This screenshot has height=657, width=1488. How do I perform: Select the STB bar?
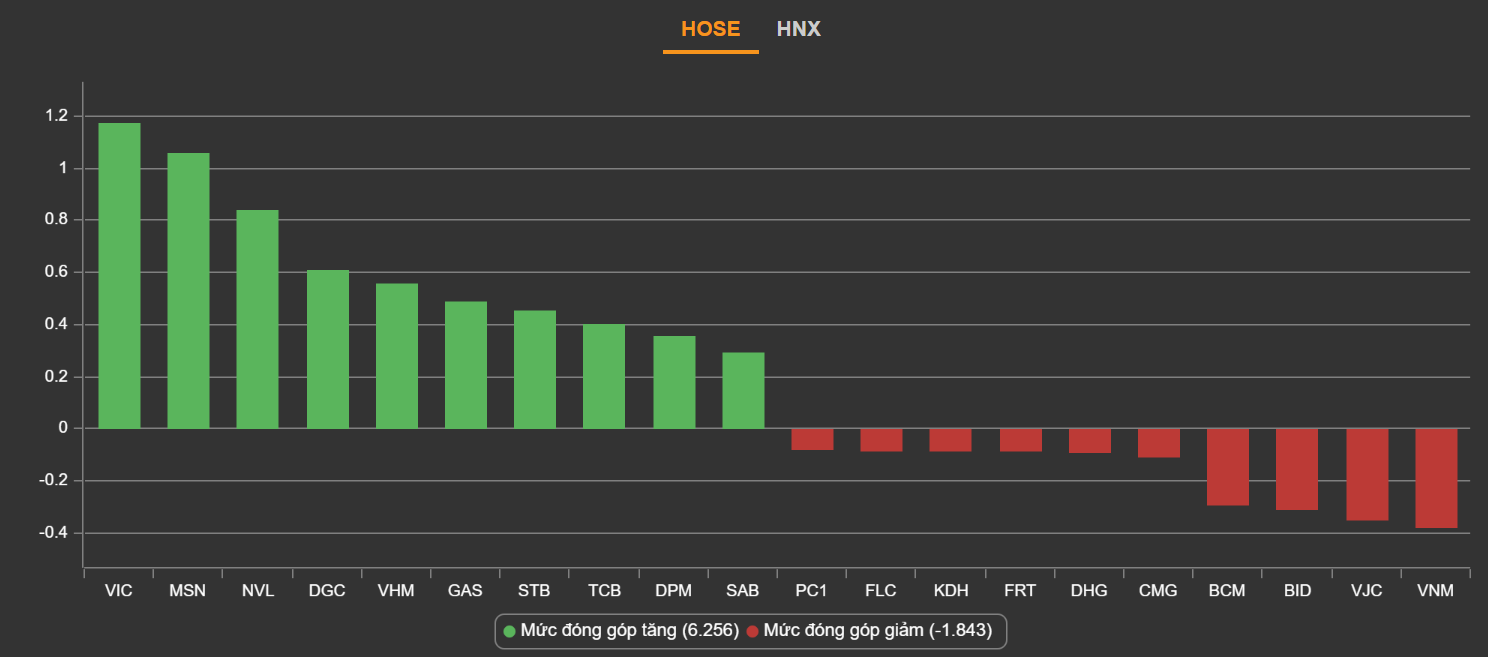click(x=534, y=369)
